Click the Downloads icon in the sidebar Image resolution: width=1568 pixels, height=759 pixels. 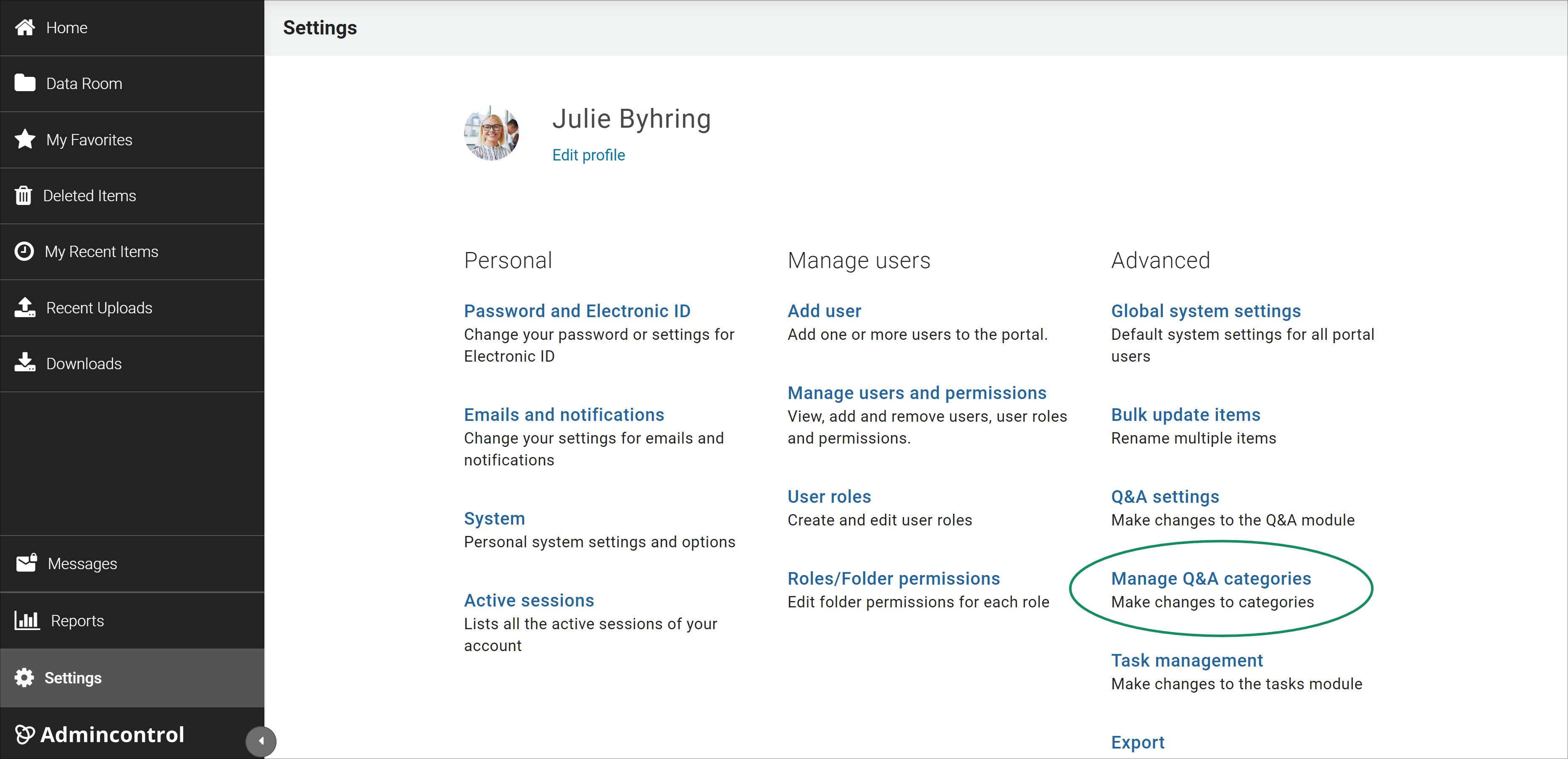[x=24, y=363]
